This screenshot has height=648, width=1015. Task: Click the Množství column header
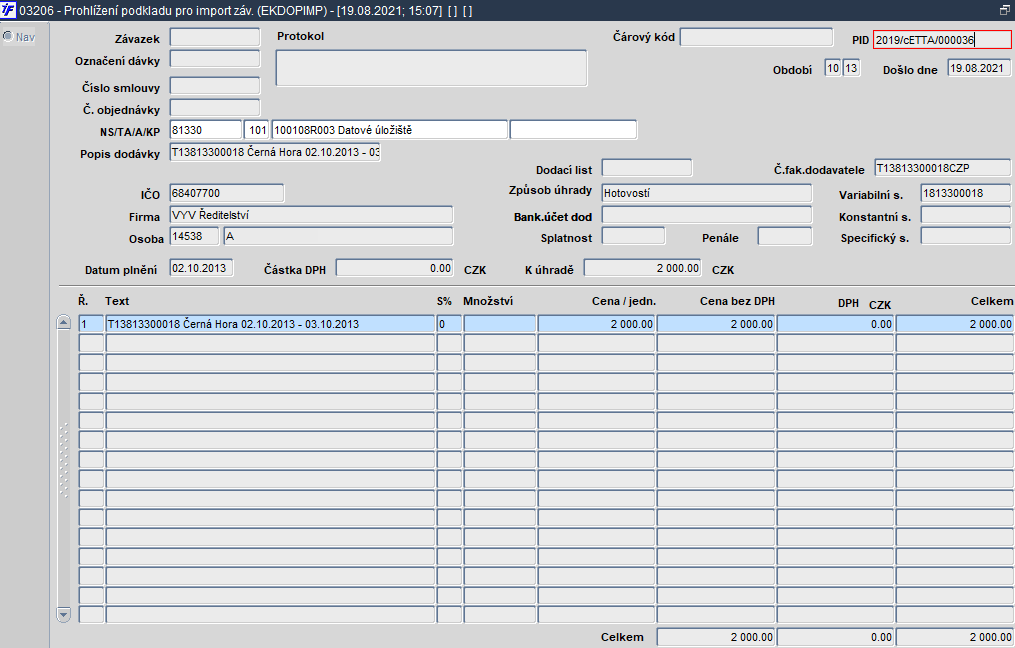pos(488,301)
